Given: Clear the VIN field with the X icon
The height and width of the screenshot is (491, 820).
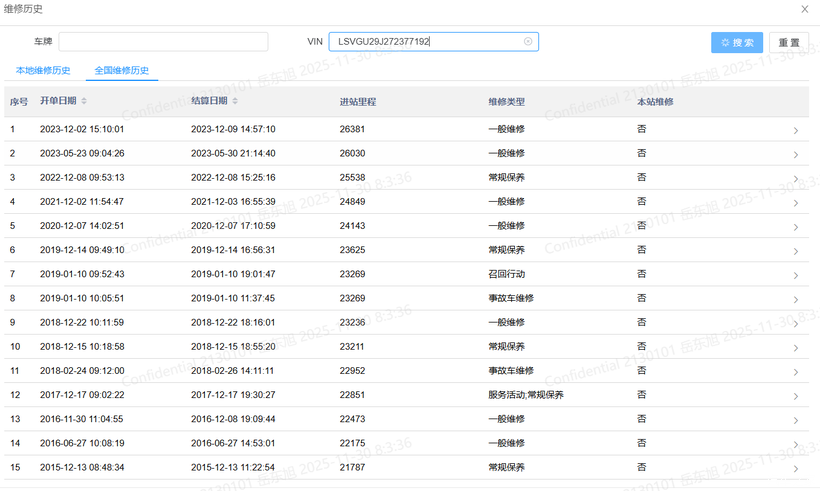Looking at the screenshot, I should (528, 42).
